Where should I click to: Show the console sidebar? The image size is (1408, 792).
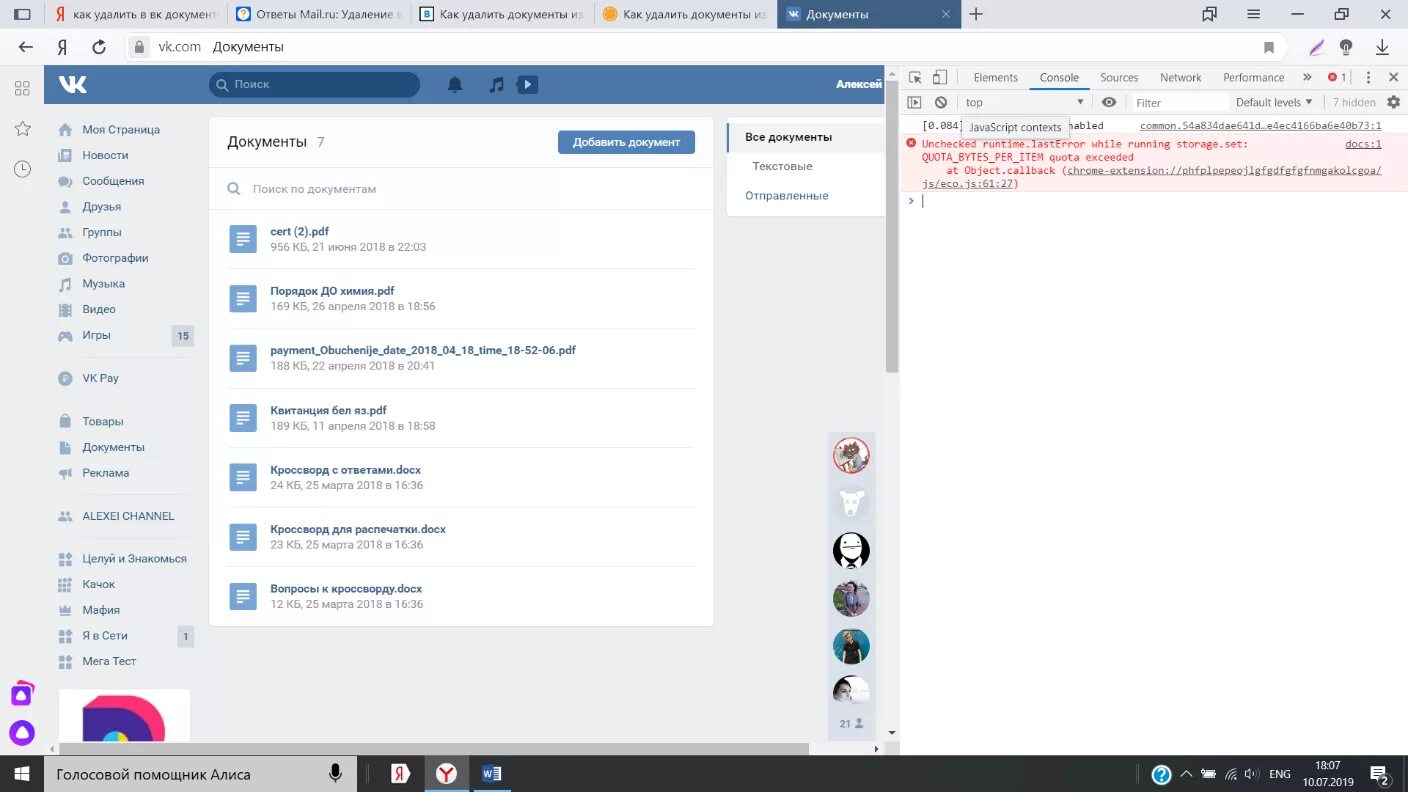914,102
